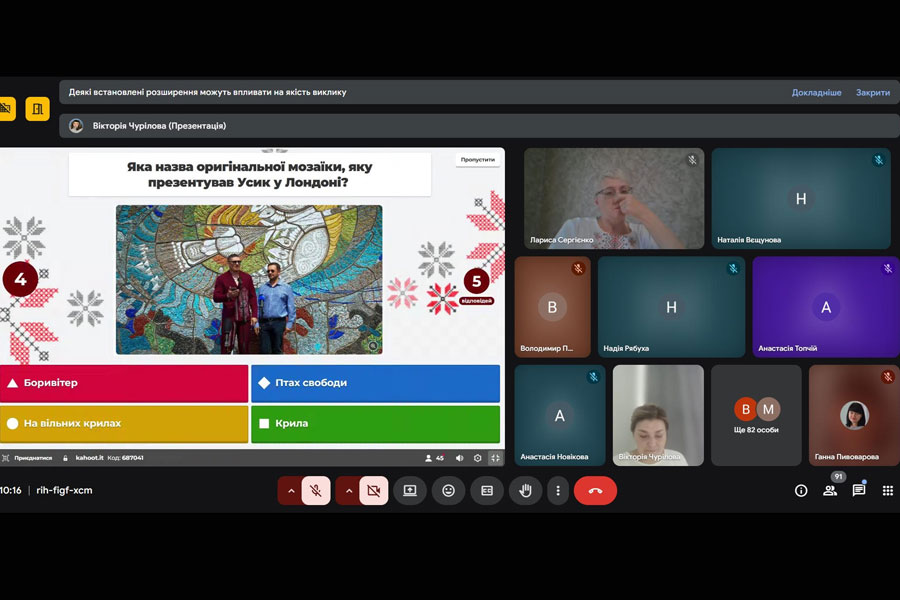Expand video settings chevron beside camera
Viewport: 900px width, 600px height.
348,490
